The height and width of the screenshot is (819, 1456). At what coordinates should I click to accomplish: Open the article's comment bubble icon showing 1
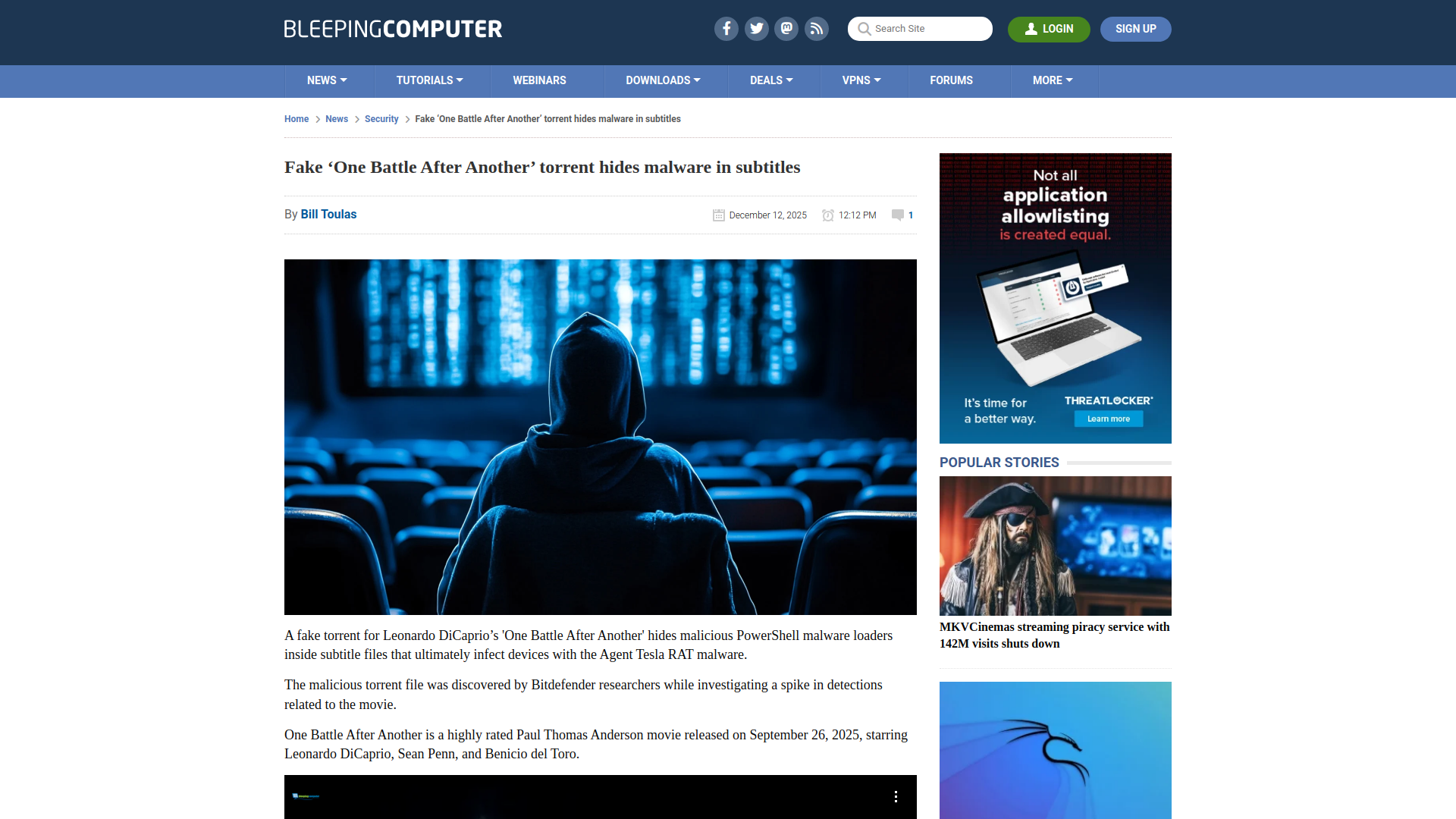(x=902, y=215)
